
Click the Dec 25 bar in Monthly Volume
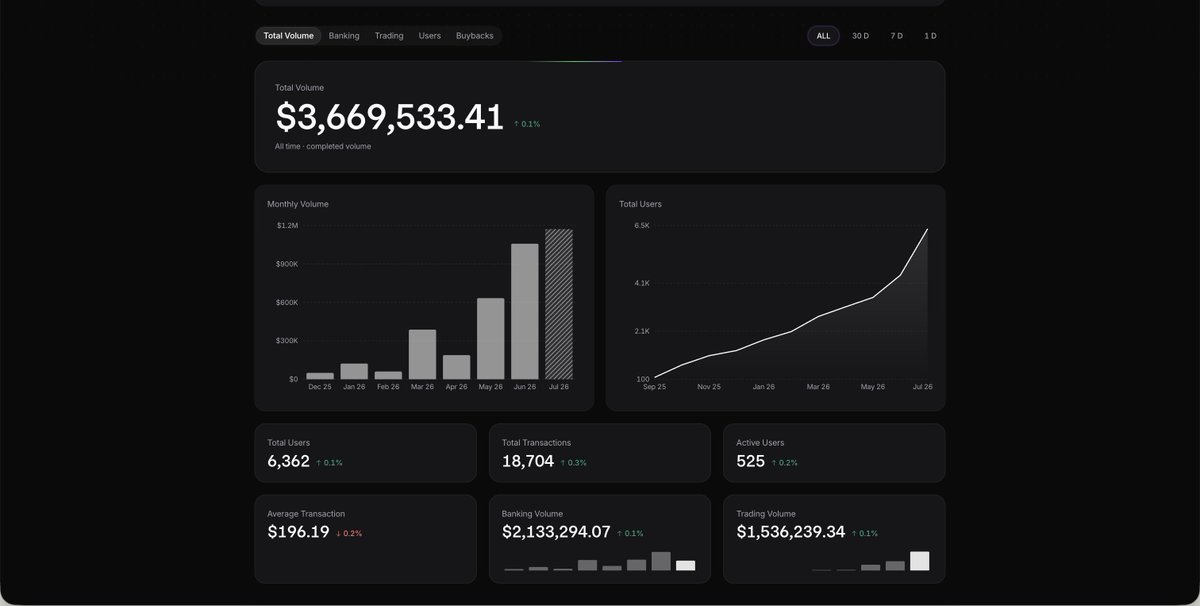320,376
